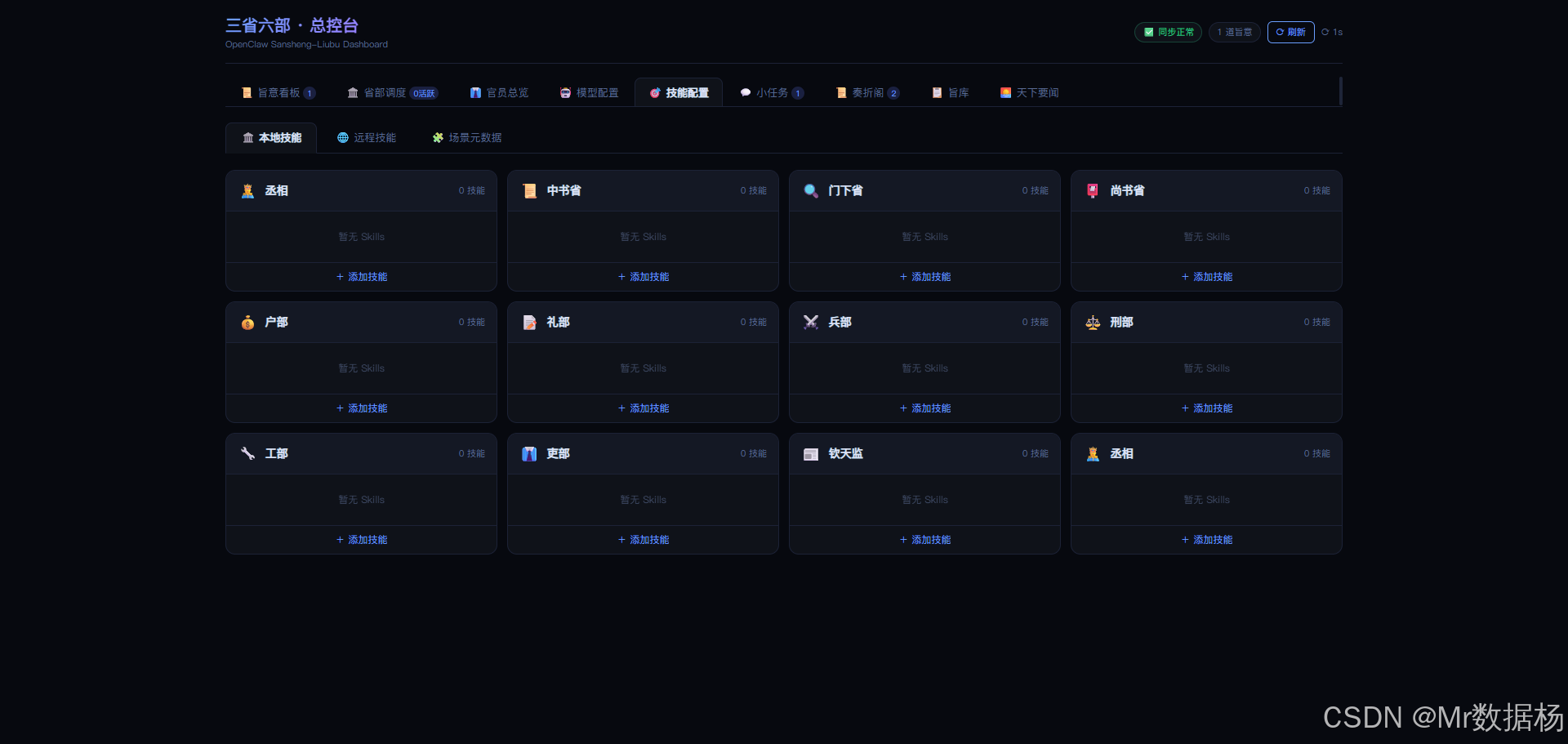Click 暂无 Skills text in 中书省 card
This screenshot has width=1568, height=744.
click(643, 237)
